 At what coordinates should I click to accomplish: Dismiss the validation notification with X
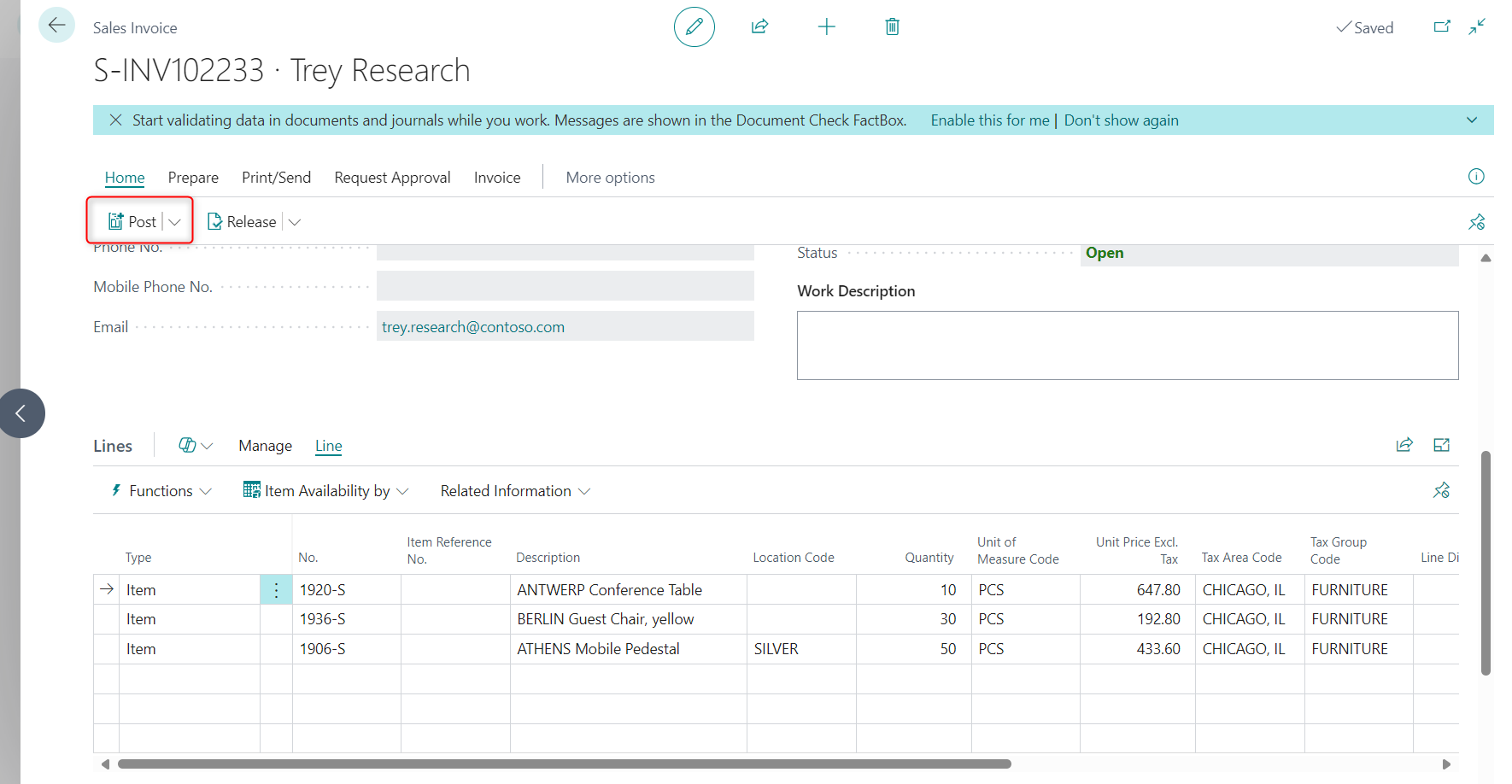pos(115,120)
